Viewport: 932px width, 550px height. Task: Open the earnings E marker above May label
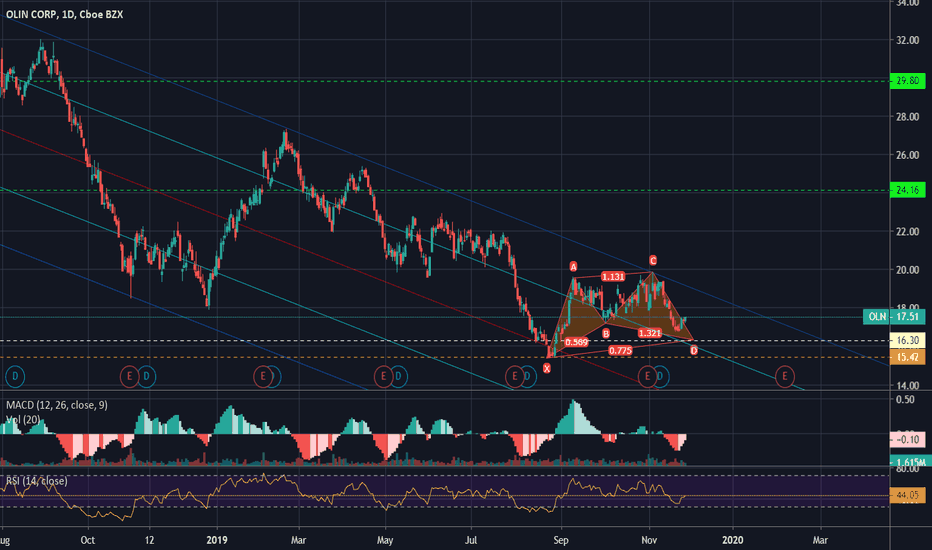point(383,376)
